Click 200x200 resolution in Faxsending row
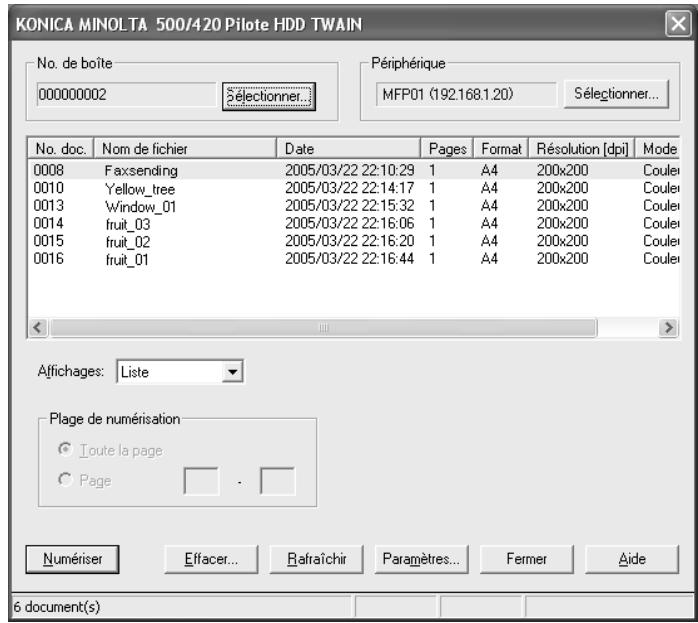Viewport: 698px width, 623px height. (563, 170)
